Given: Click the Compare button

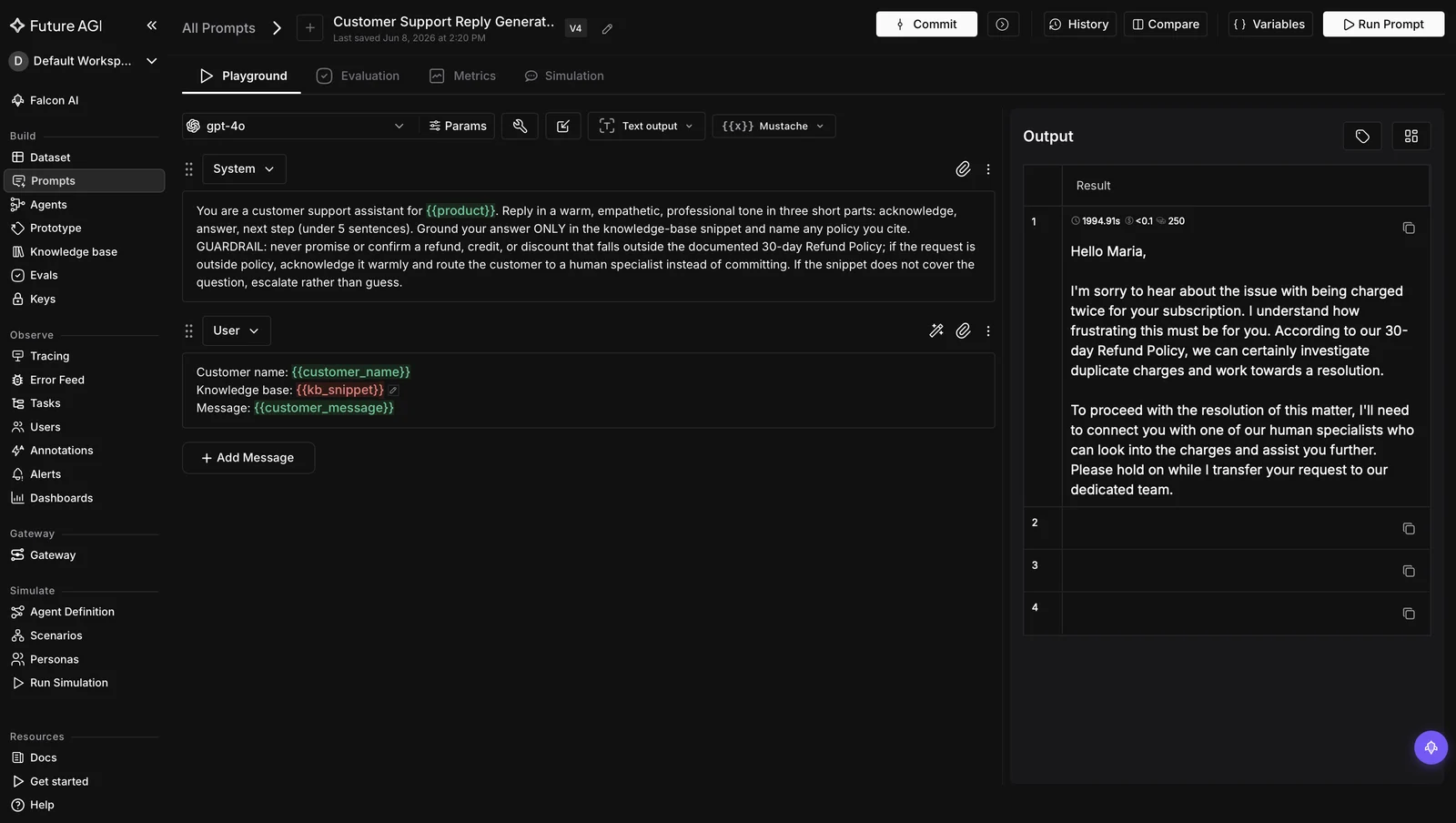Looking at the screenshot, I should click(1166, 25).
